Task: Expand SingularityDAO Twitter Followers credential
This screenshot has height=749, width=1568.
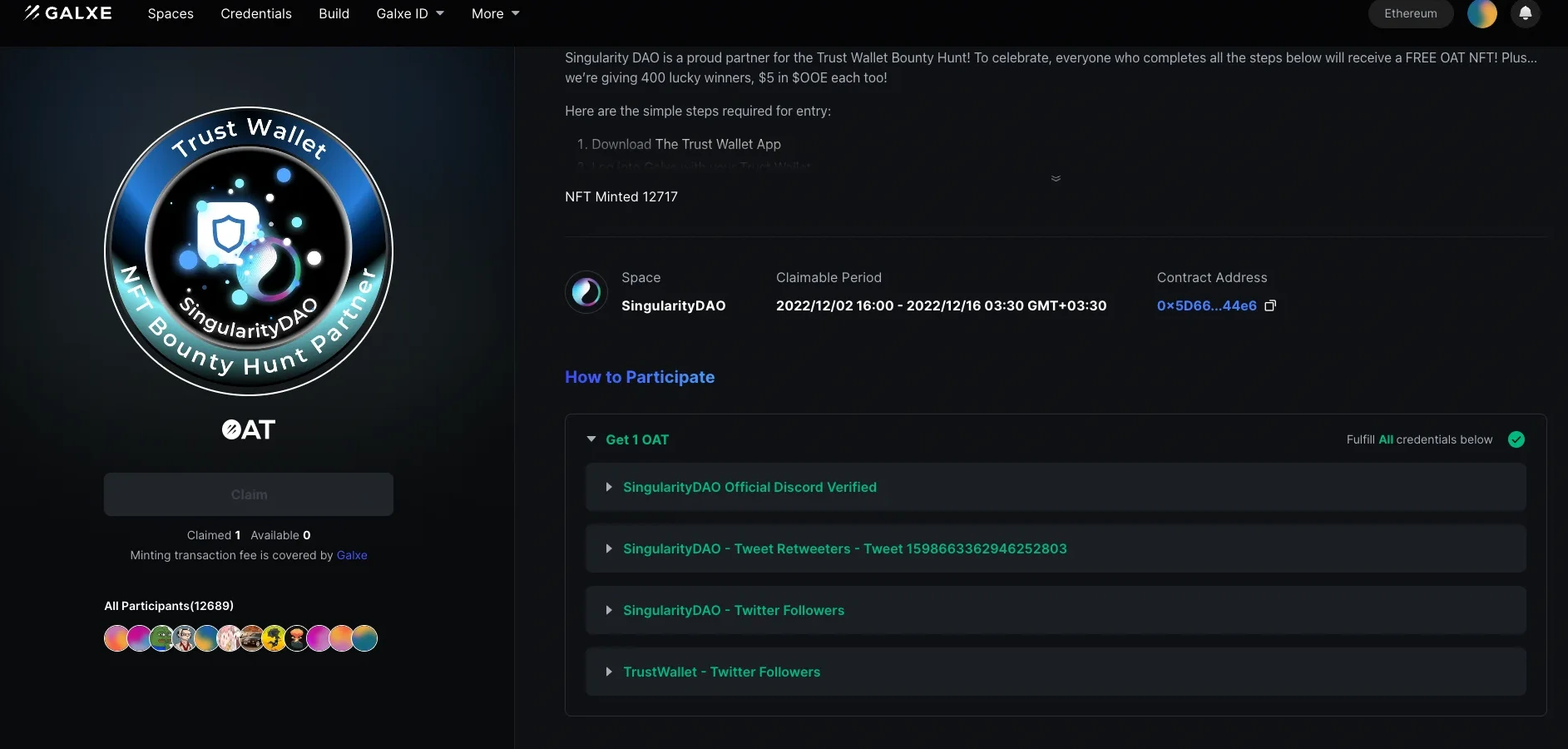Action: (1055, 610)
